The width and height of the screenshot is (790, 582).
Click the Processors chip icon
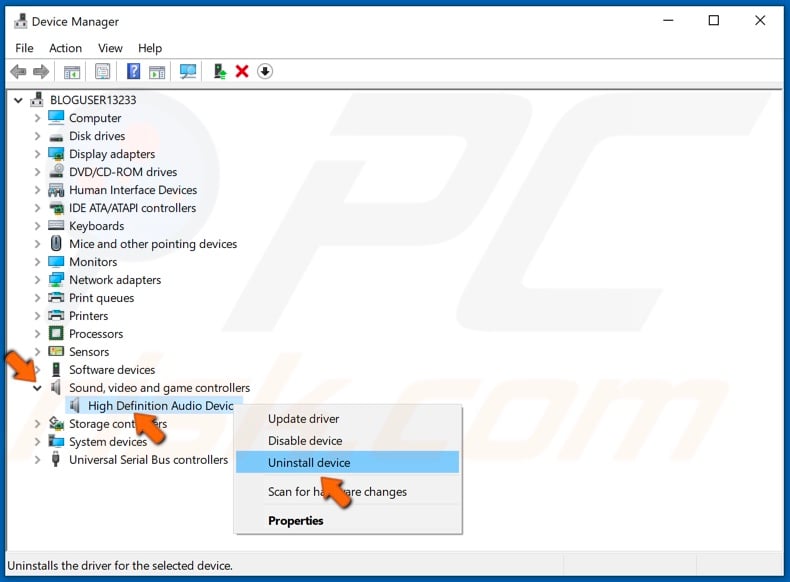(56, 334)
